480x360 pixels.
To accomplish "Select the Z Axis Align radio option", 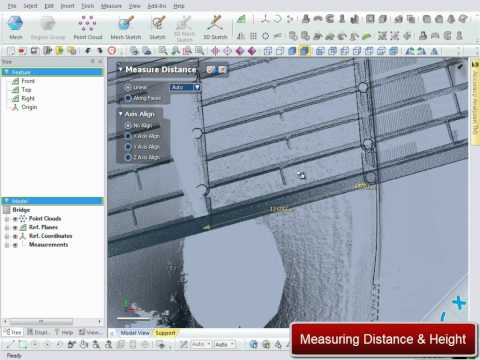I will coord(128,157).
